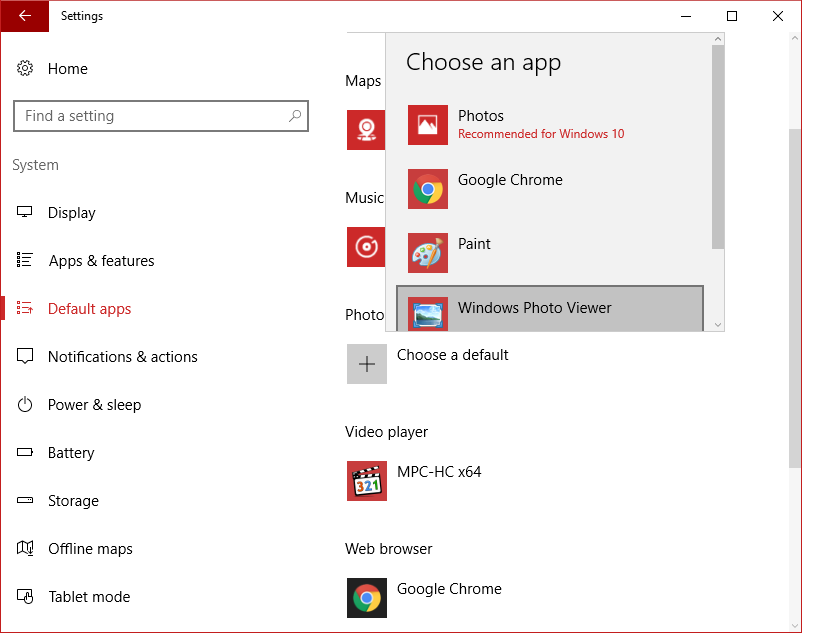The height and width of the screenshot is (633, 819).
Task: Click the Web browser Google Chrome icon
Action: point(367,597)
